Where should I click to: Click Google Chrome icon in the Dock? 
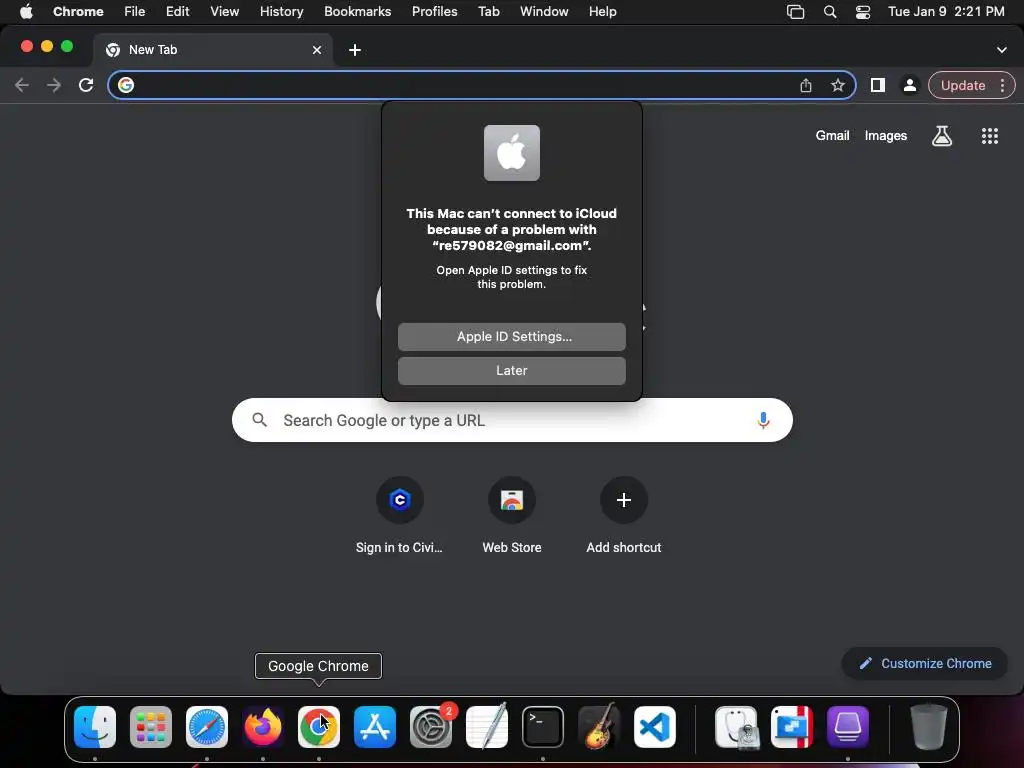tap(319, 727)
